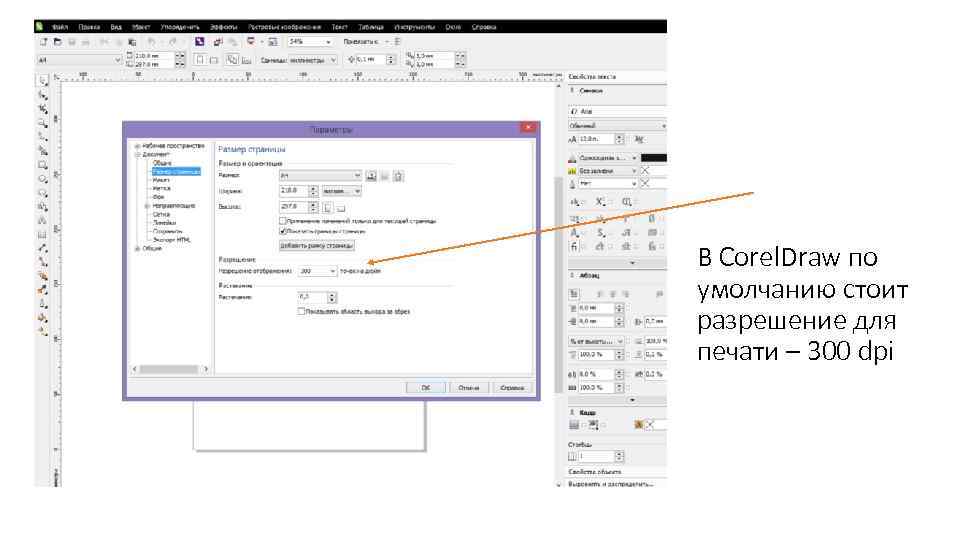Select the Zoom tool in toolbox
Image resolution: width=960 pixels, height=540 pixels.
click(x=43, y=123)
